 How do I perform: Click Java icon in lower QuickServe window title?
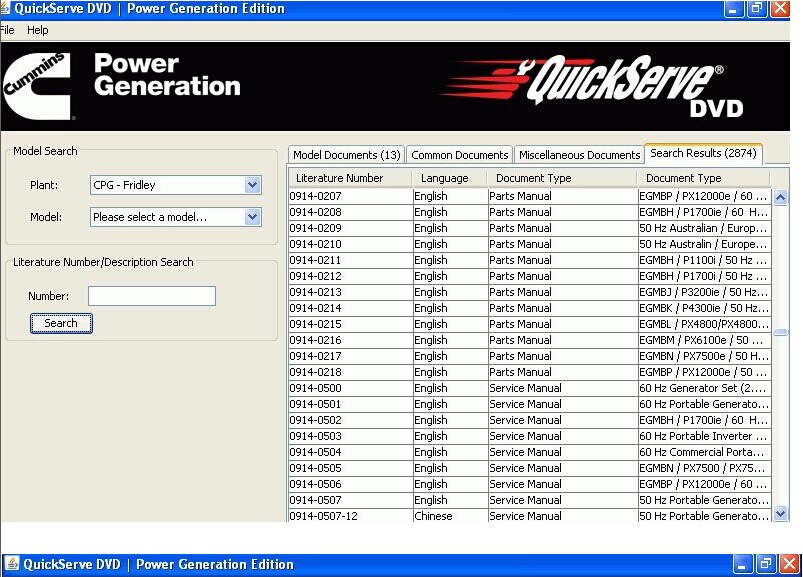(11, 564)
